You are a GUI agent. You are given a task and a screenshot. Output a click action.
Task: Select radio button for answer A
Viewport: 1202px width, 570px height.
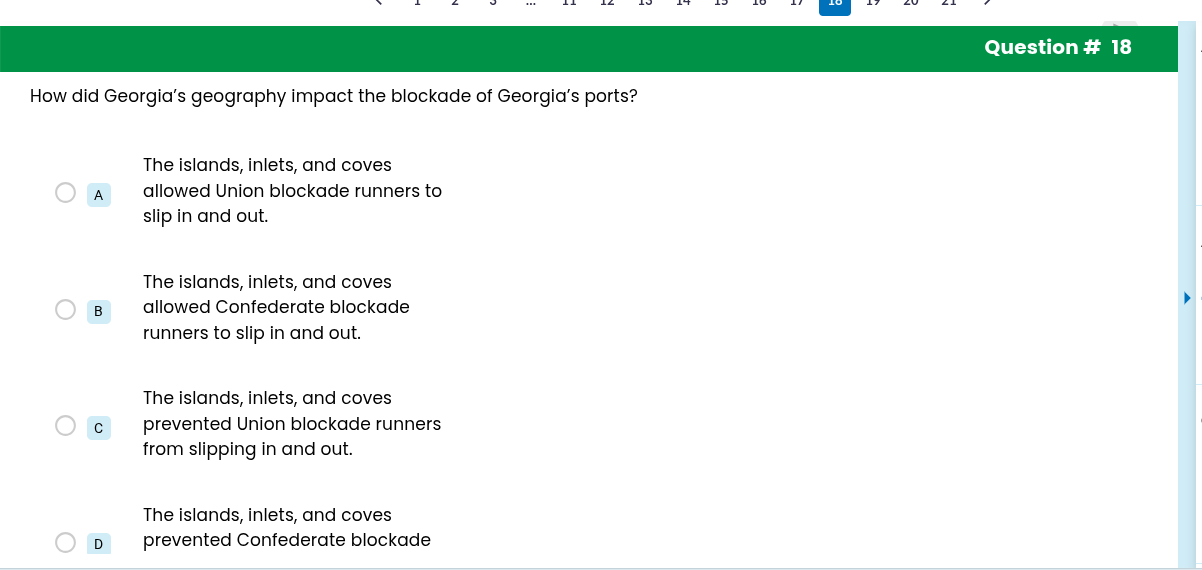click(x=65, y=192)
